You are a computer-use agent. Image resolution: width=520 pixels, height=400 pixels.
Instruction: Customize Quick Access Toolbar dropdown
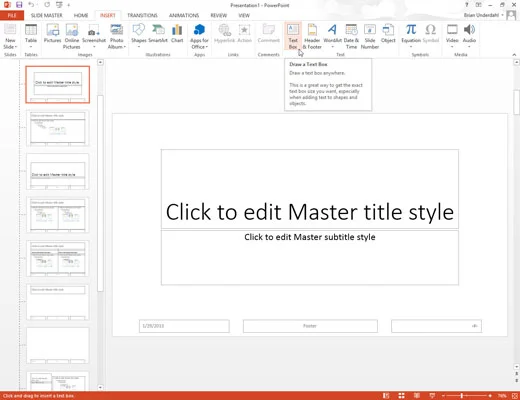(69, 5)
